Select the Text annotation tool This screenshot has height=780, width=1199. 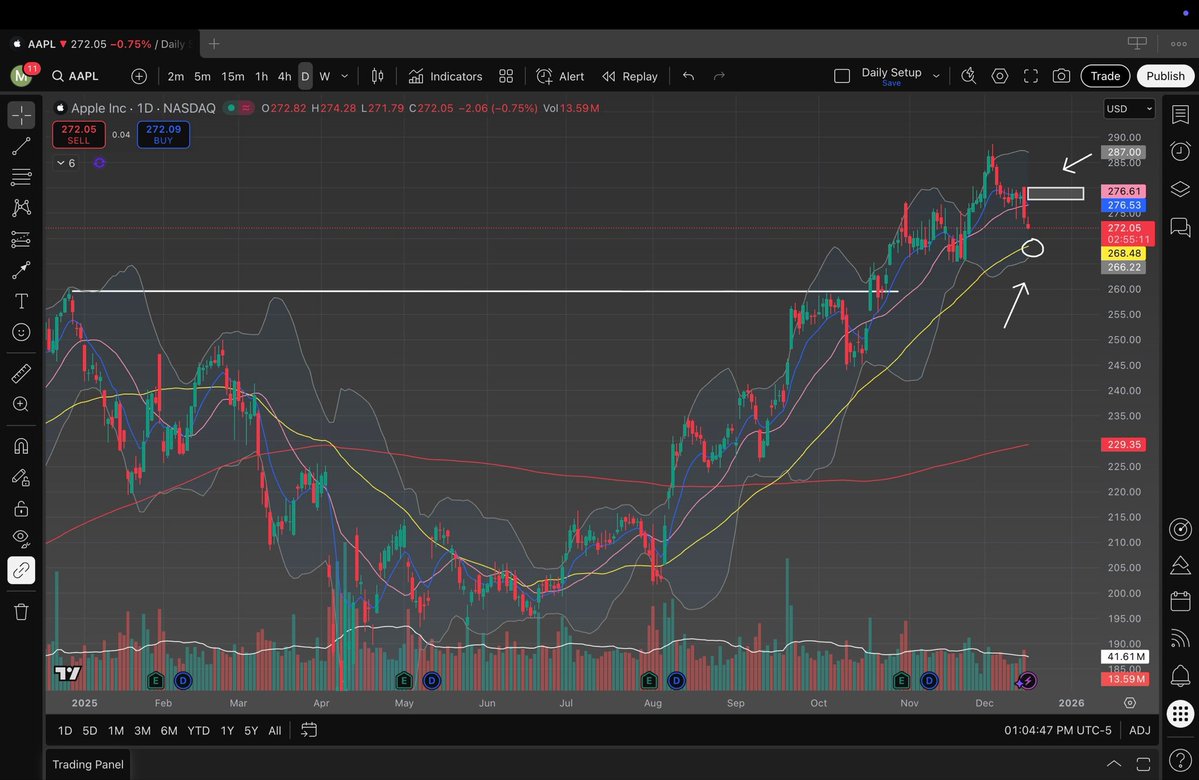coord(21,301)
